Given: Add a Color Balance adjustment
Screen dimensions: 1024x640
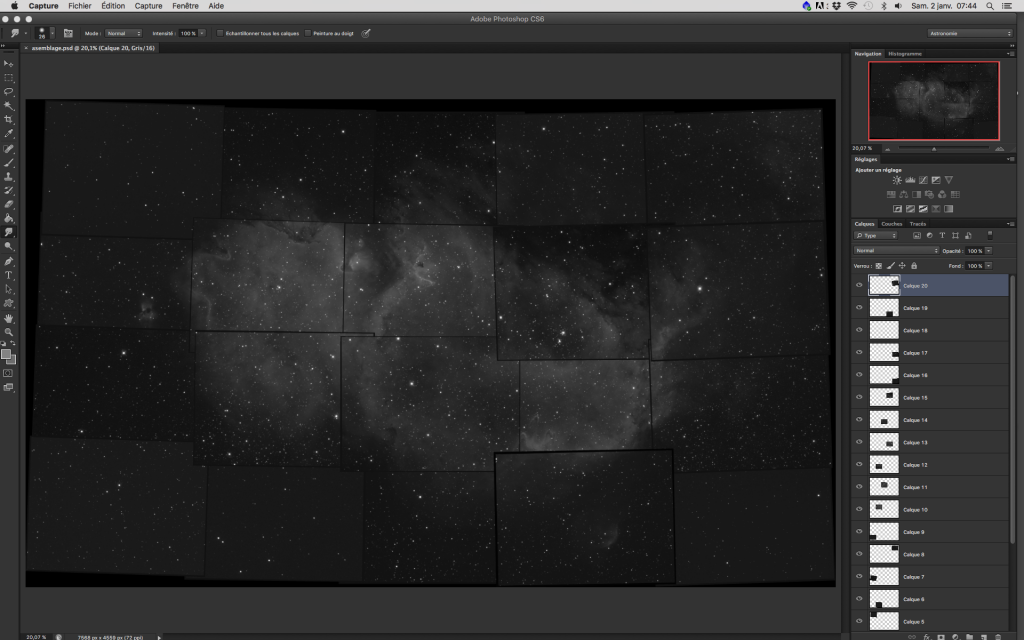Looking at the screenshot, I should click(903, 195).
